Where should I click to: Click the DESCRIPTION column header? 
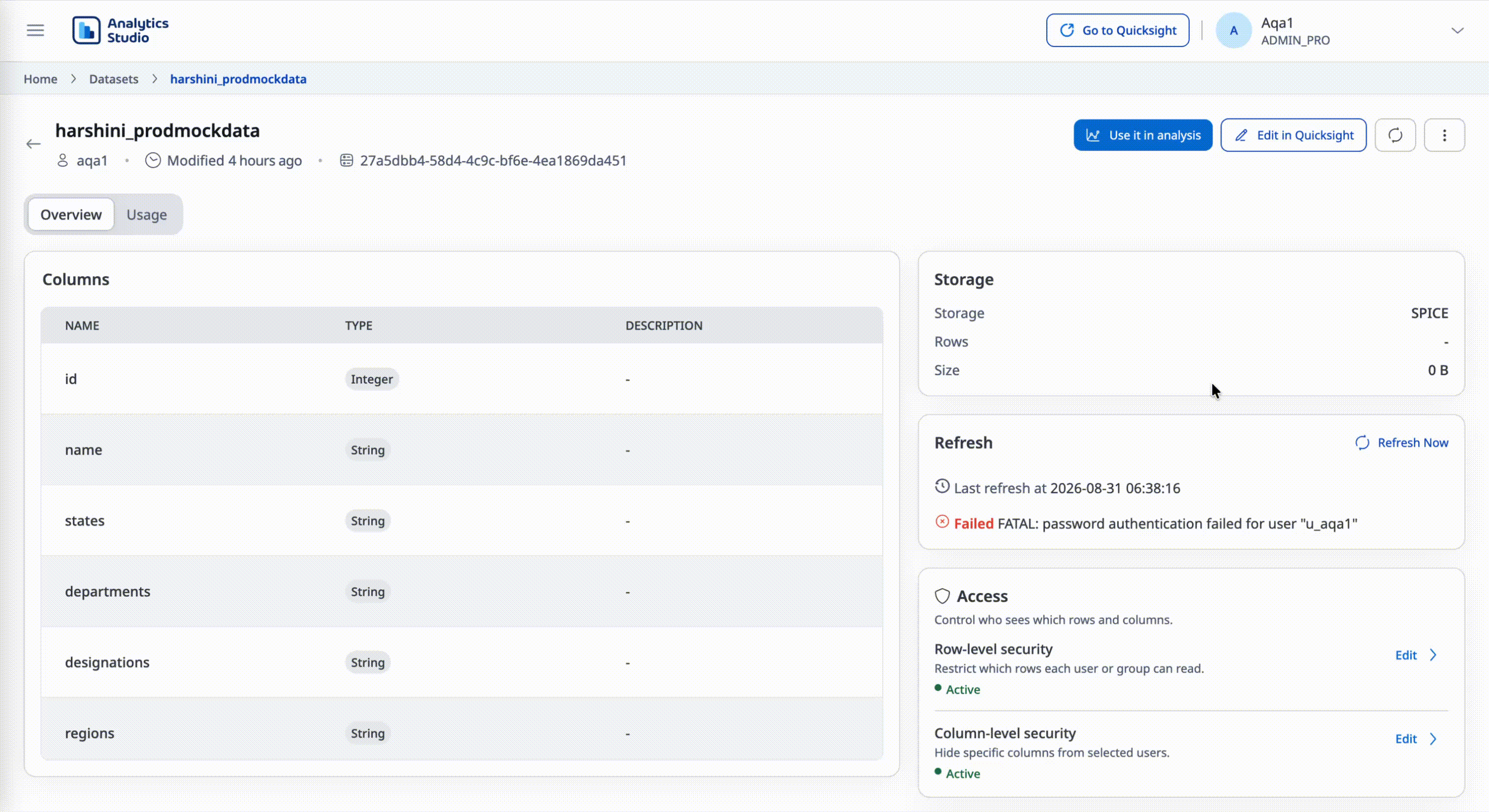click(664, 326)
